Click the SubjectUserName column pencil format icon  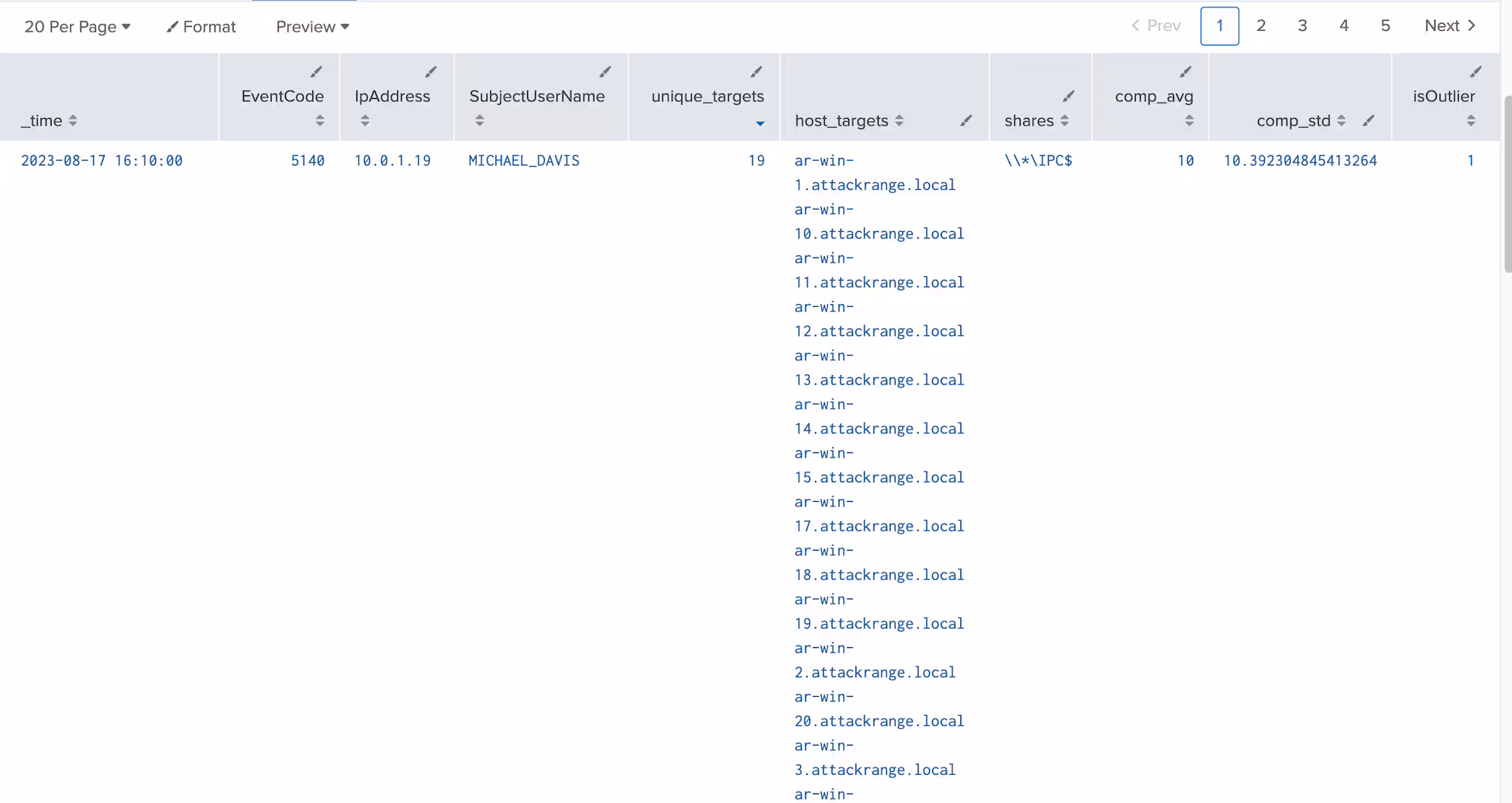(x=605, y=72)
